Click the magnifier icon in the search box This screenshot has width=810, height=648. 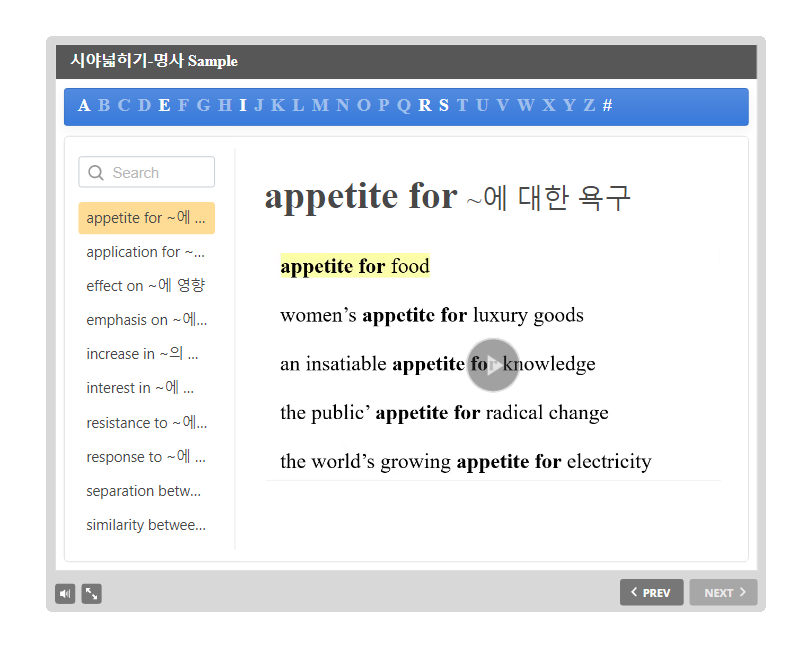pos(96,173)
